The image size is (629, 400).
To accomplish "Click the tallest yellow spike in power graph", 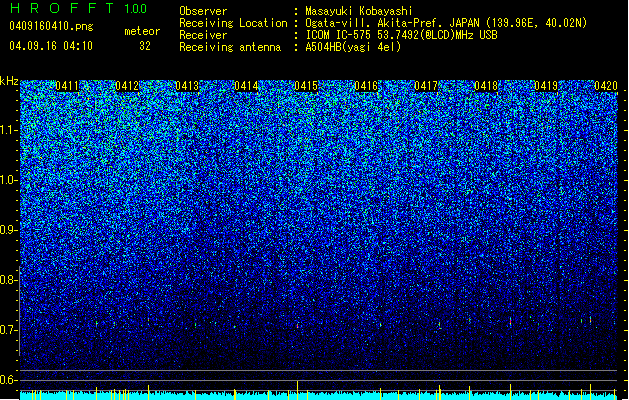I will click(297, 390).
